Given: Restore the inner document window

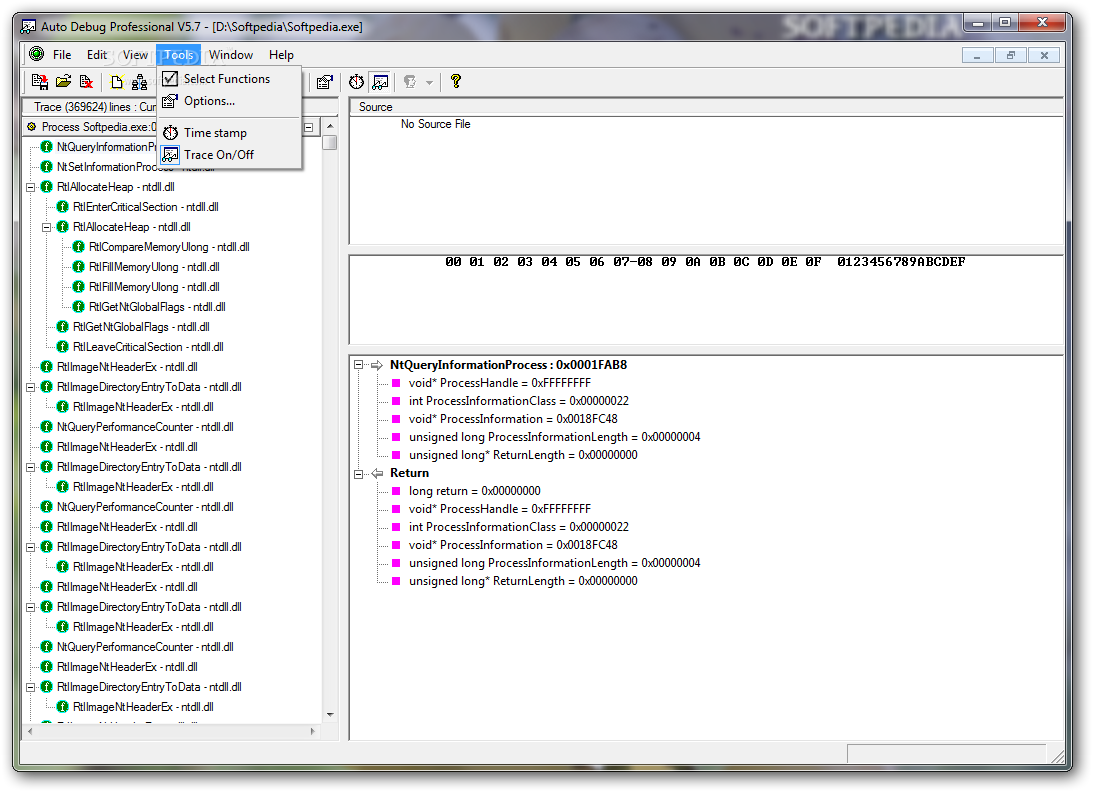Looking at the screenshot, I should click(x=1011, y=55).
